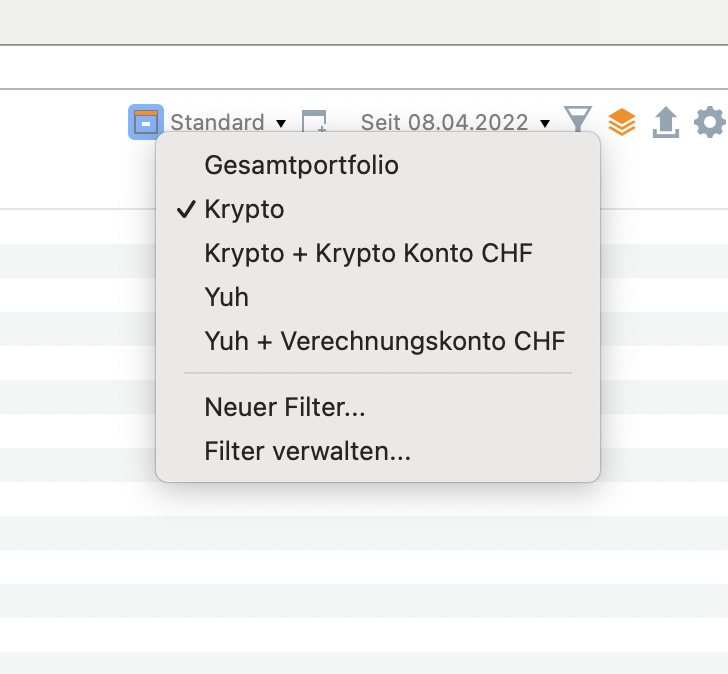Click the Seit 08.04.2022 date label
The image size is (728, 674).
pyautogui.click(x=444, y=122)
